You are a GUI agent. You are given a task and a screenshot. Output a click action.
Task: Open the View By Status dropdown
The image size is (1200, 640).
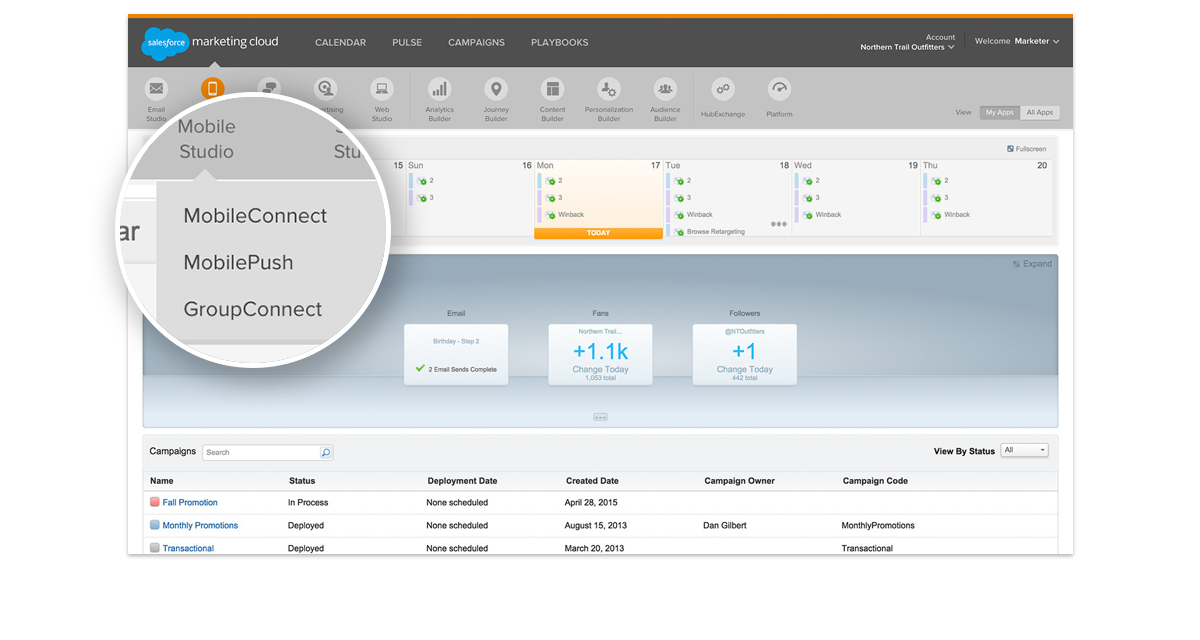coord(1025,451)
